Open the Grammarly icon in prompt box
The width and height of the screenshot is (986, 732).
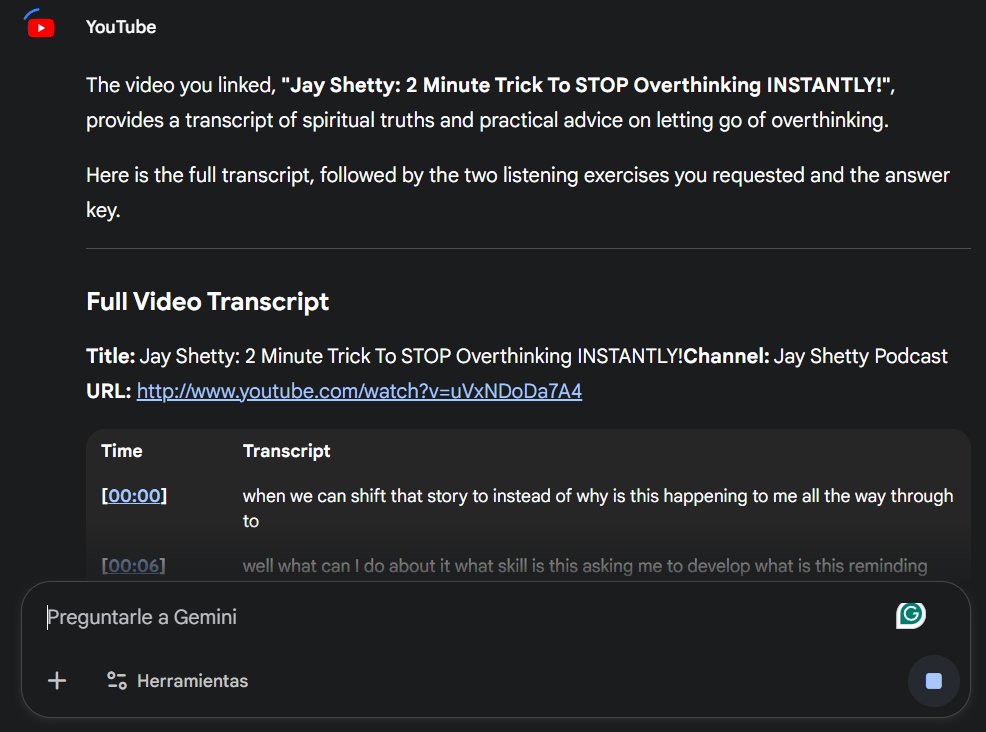click(911, 615)
